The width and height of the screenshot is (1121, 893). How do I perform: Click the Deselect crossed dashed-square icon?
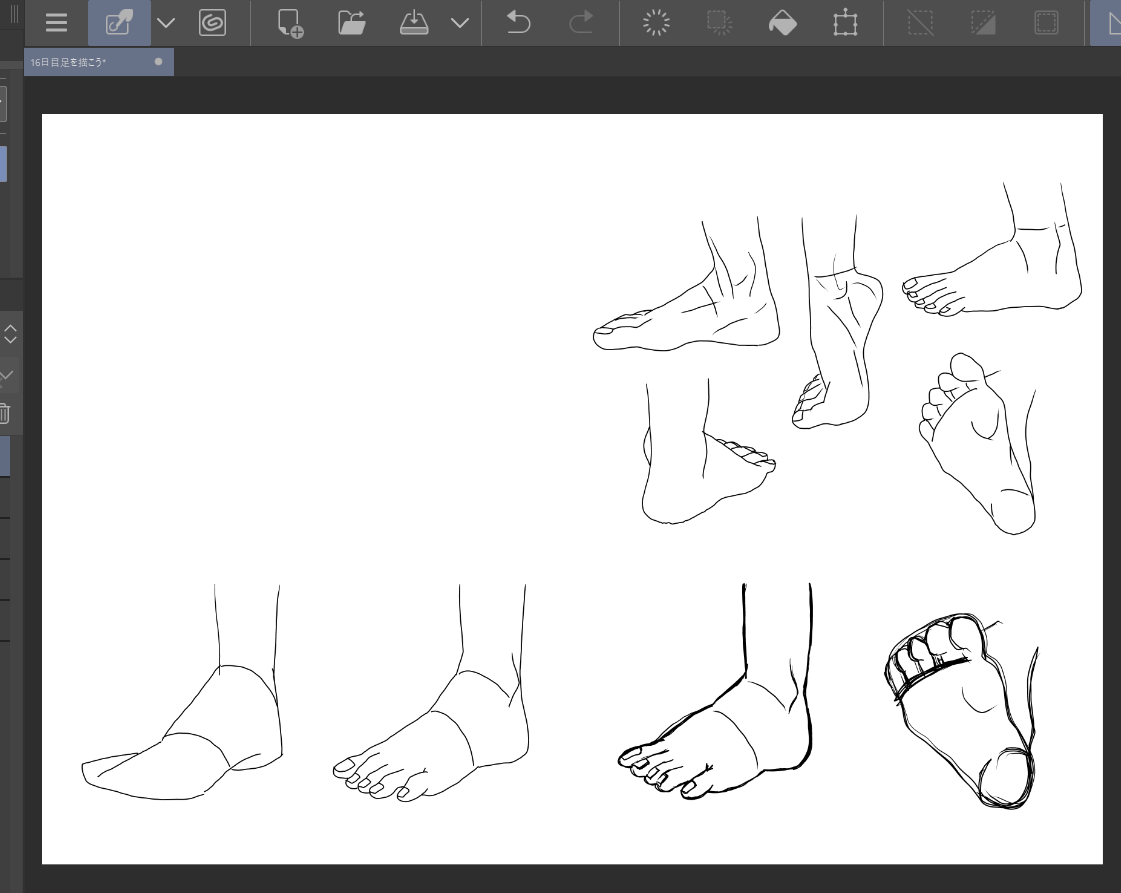[x=920, y=23]
